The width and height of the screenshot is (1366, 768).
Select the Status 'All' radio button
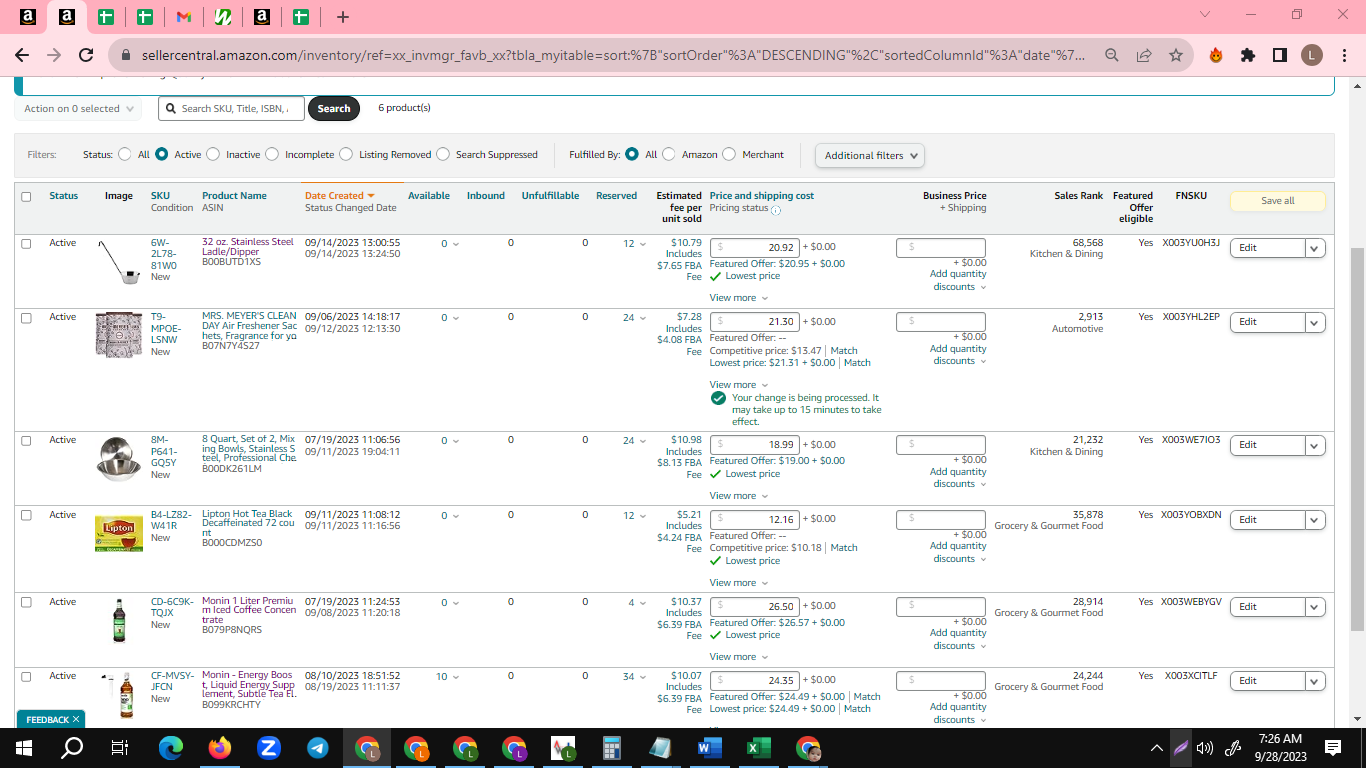point(125,155)
